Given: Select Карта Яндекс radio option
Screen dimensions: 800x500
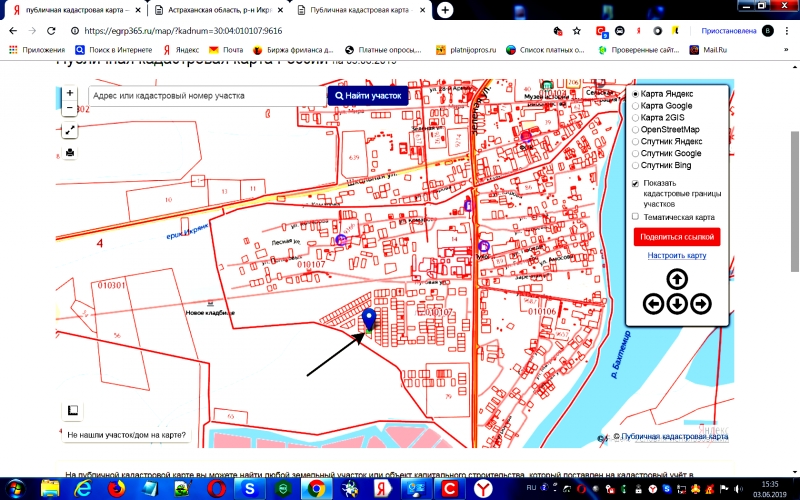Looking at the screenshot, I should coord(635,94).
